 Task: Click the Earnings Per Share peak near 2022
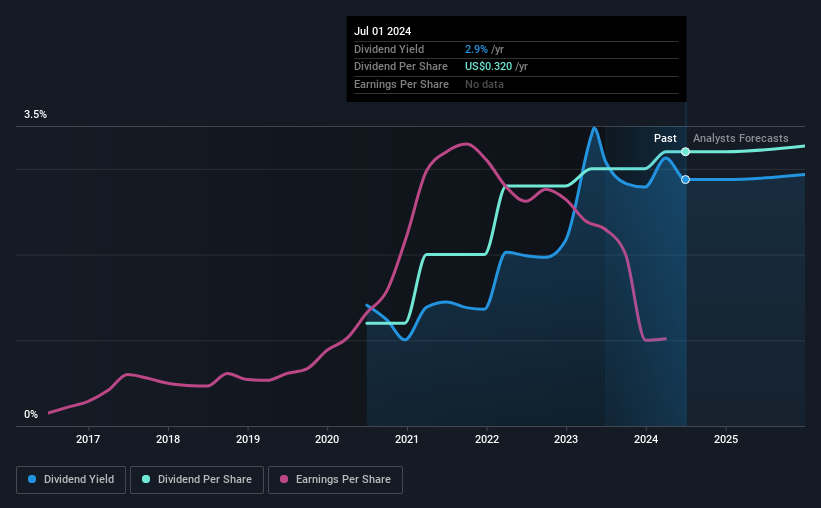[465, 143]
